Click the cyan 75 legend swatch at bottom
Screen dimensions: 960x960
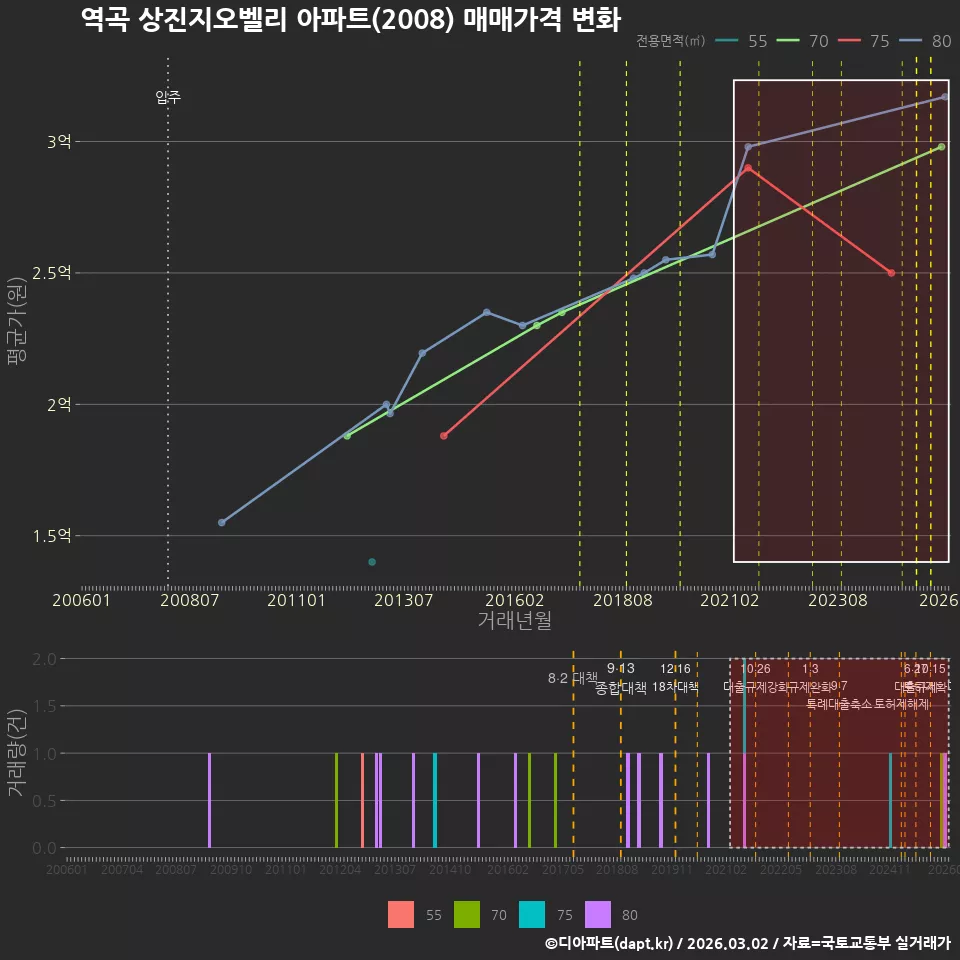tap(532, 914)
